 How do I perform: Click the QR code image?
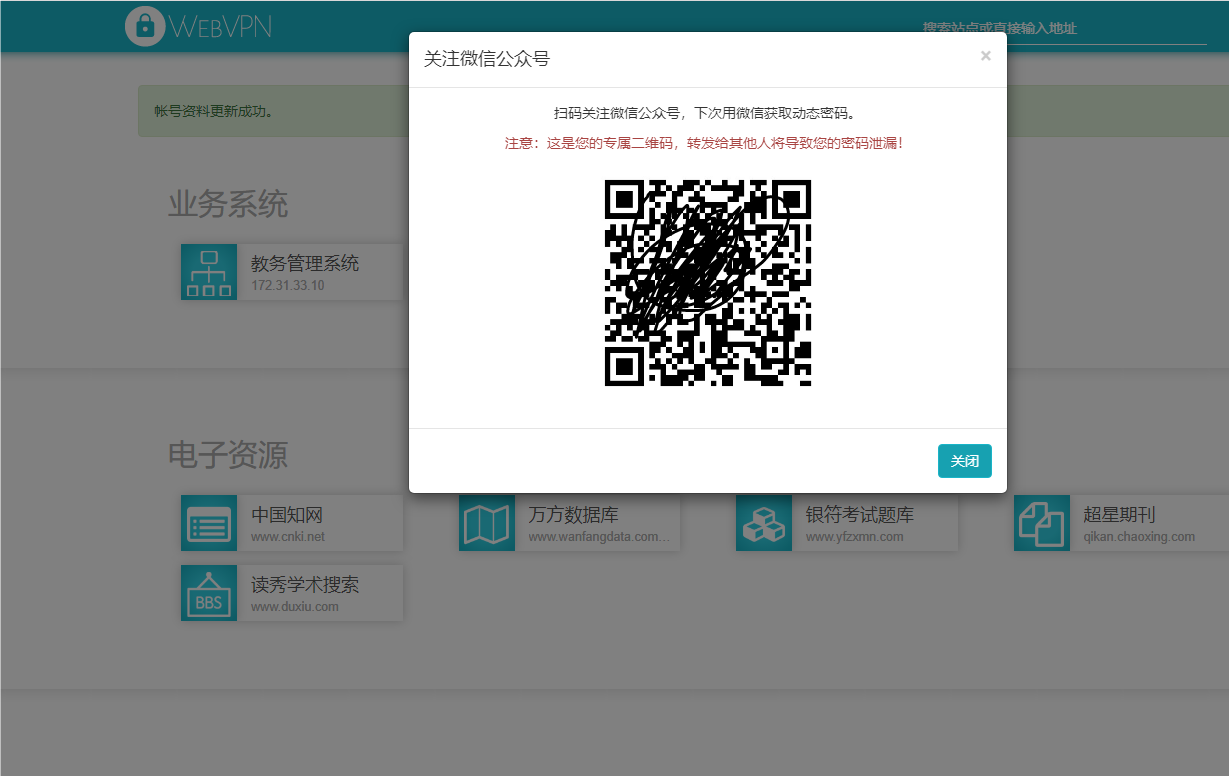coord(707,283)
